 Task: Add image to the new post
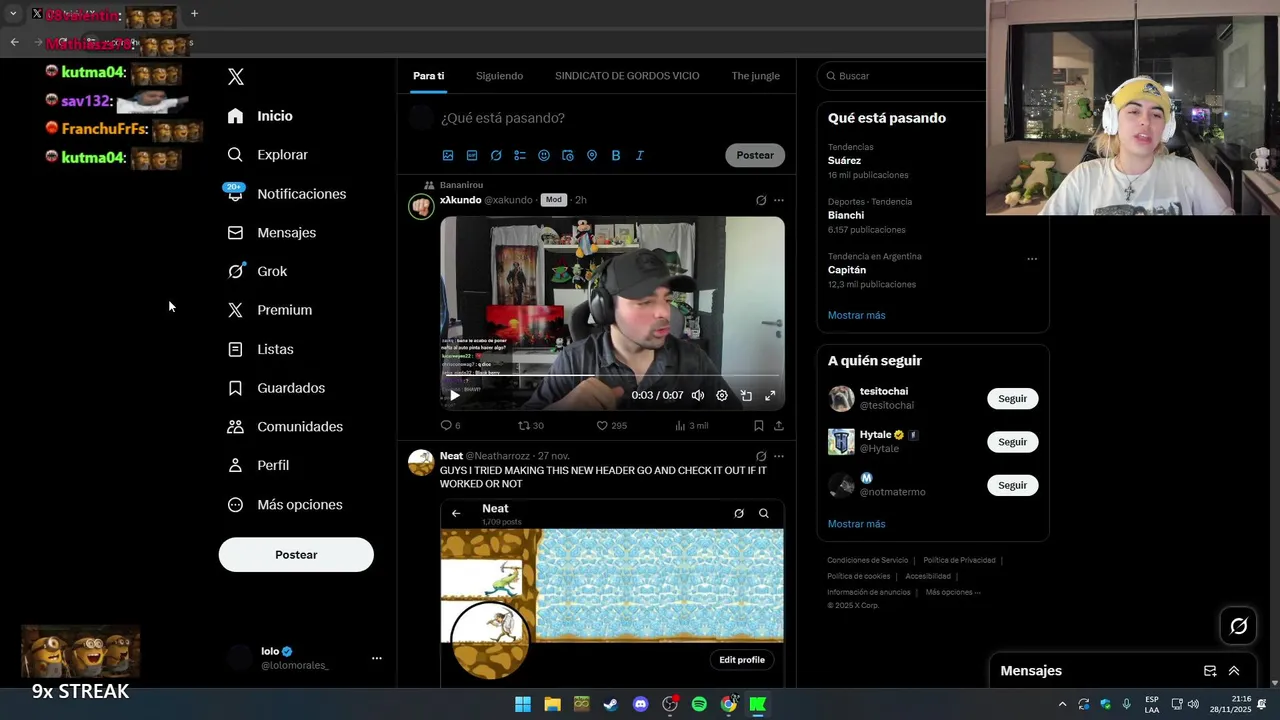point(448,155)
